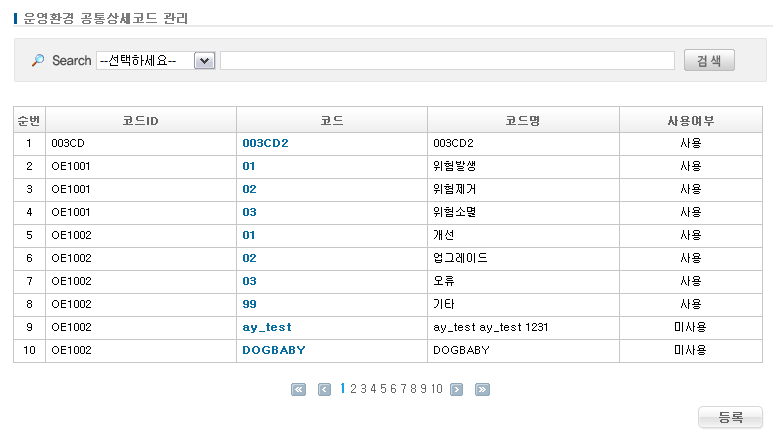Click the previous page arrow icon
Image resolution: width=783 pixels, height=443 pixels.
point(324,390)
